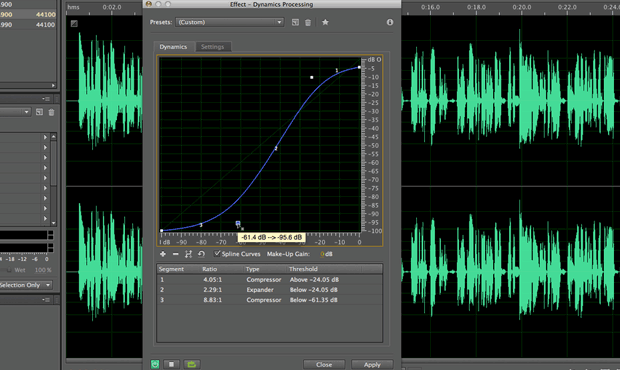Reset the dynamics curve with the undo arrow
The height and width of the screenshot is (370, 620).
[201, 254]
